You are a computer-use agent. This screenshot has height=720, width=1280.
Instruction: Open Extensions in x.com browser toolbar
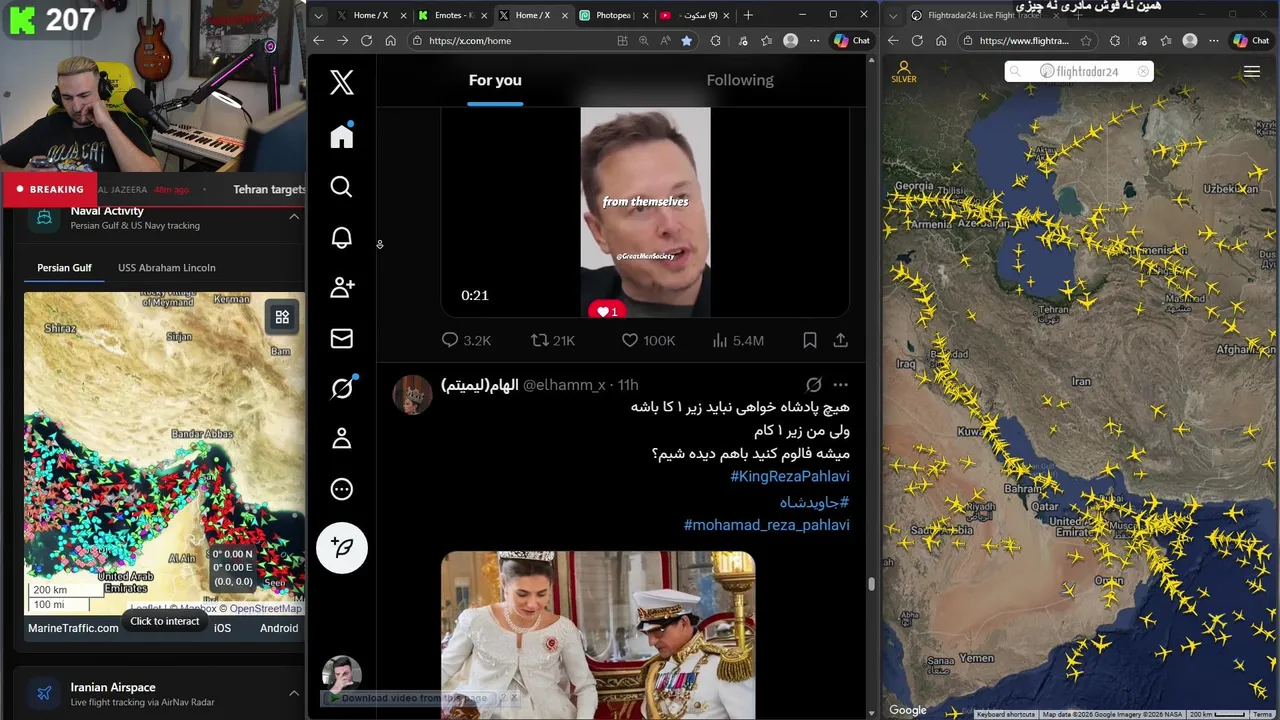pos(715,41)
